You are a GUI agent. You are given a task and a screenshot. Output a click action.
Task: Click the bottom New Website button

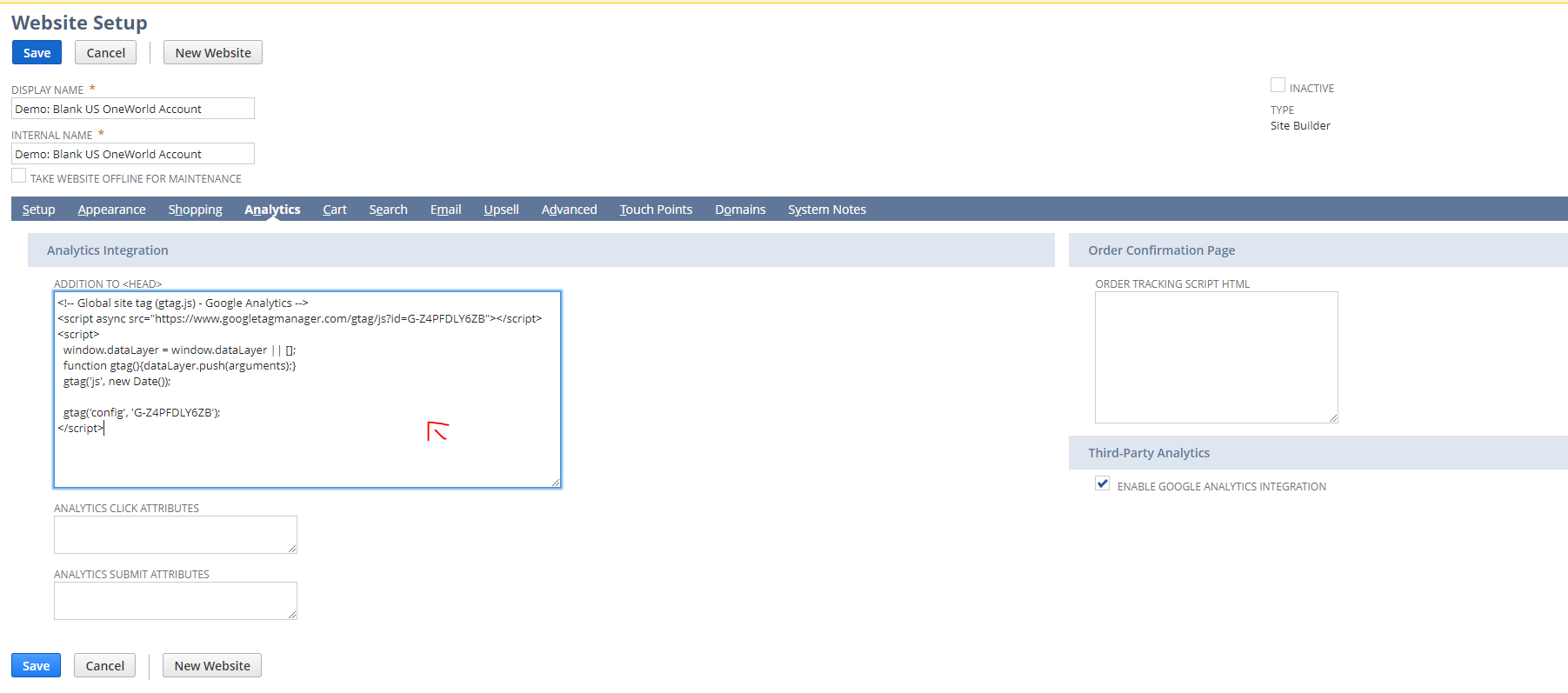tap(212, 666)
